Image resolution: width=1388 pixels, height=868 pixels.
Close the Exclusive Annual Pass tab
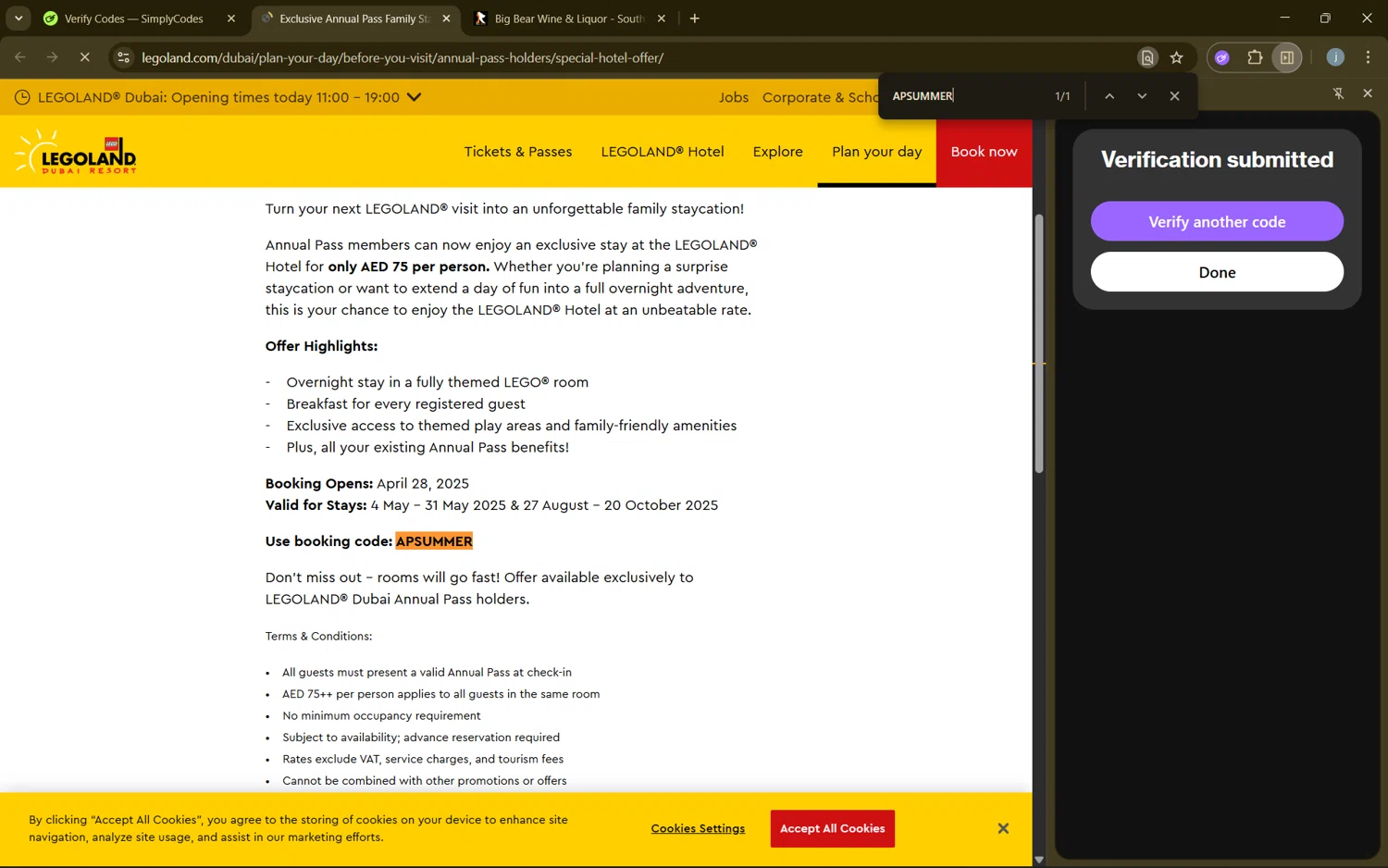[x=447, y=19]
